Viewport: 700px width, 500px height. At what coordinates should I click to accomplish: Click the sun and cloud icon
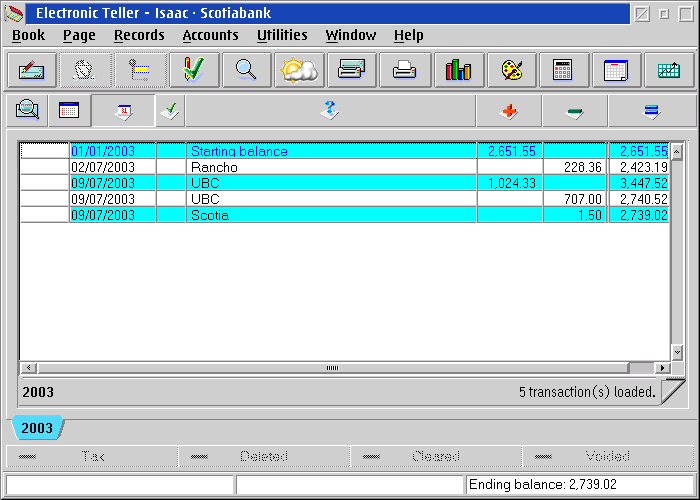tap(299, 70)
